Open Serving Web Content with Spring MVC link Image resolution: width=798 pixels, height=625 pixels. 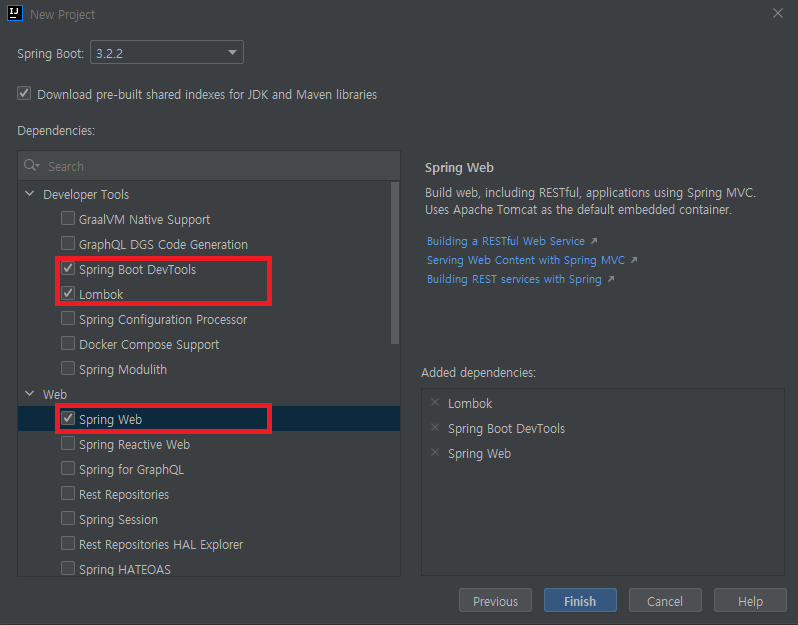pyautogui.click(x=526, y=260)
